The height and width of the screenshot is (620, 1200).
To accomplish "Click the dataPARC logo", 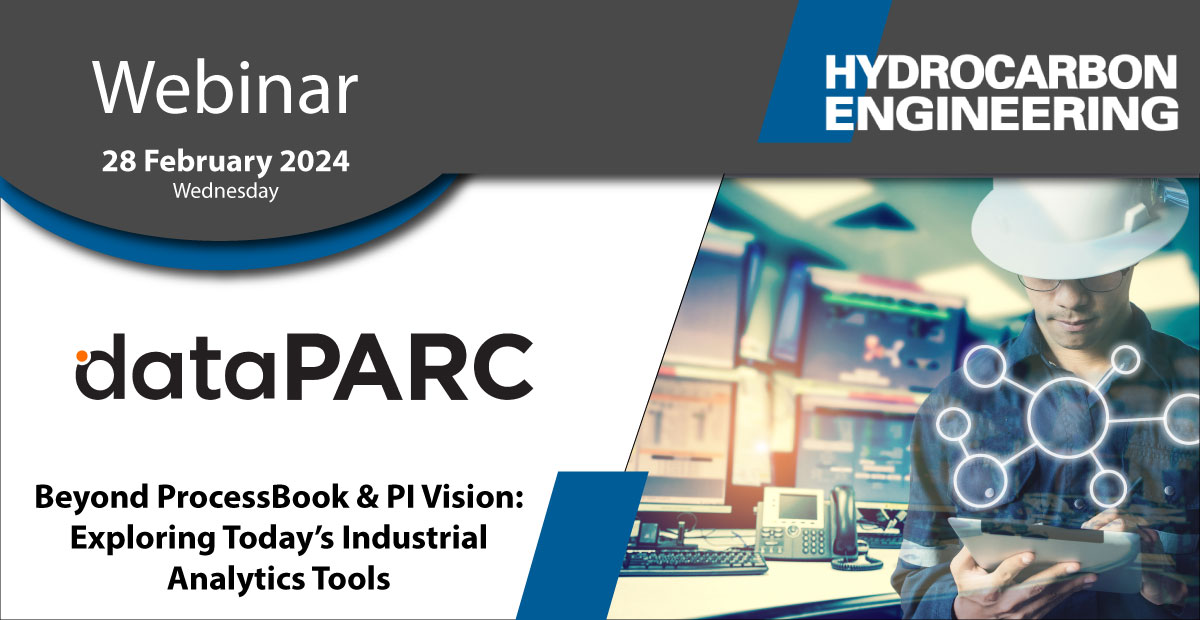I will click(303, 368).
